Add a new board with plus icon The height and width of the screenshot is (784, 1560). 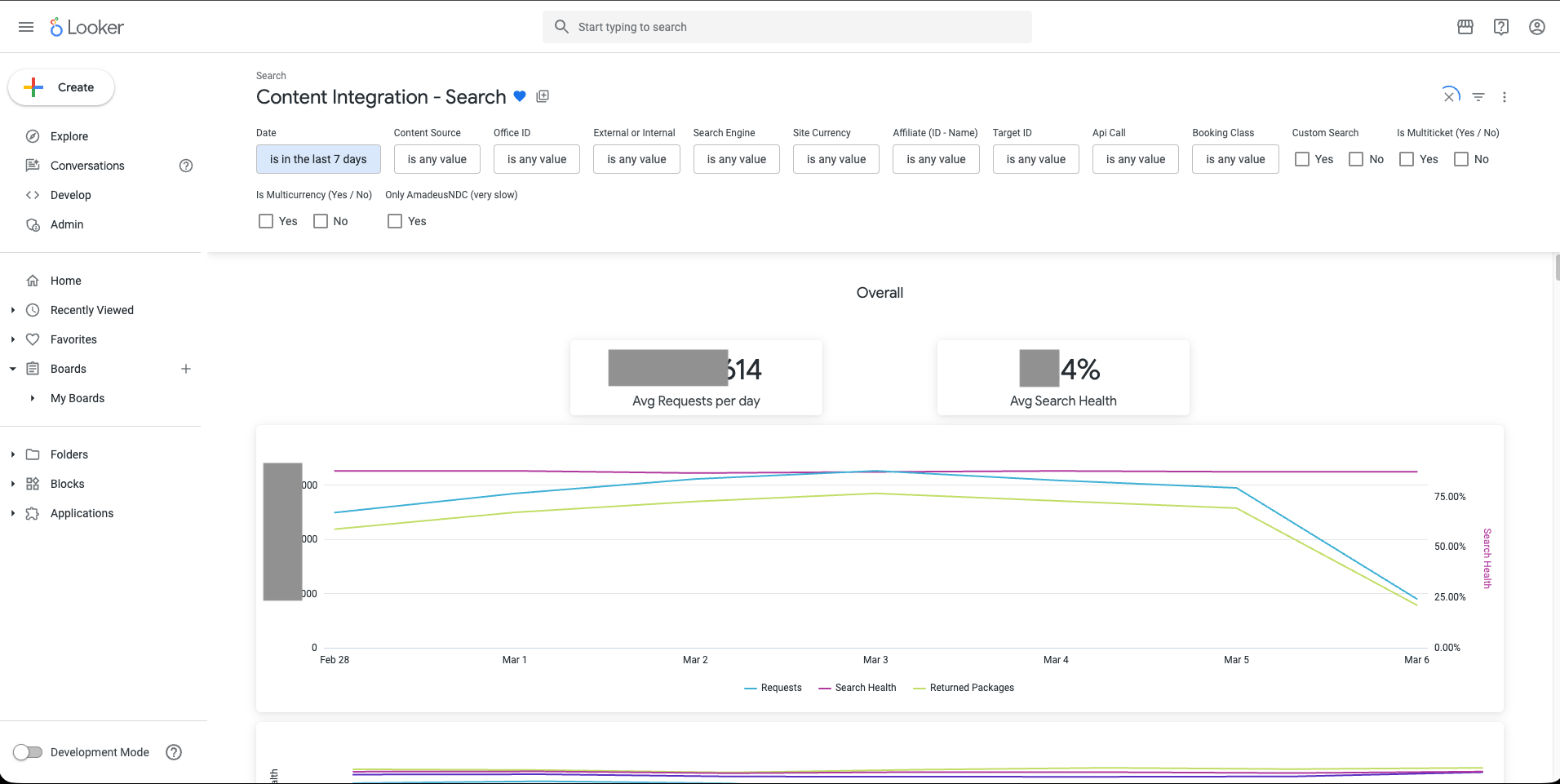186,369
